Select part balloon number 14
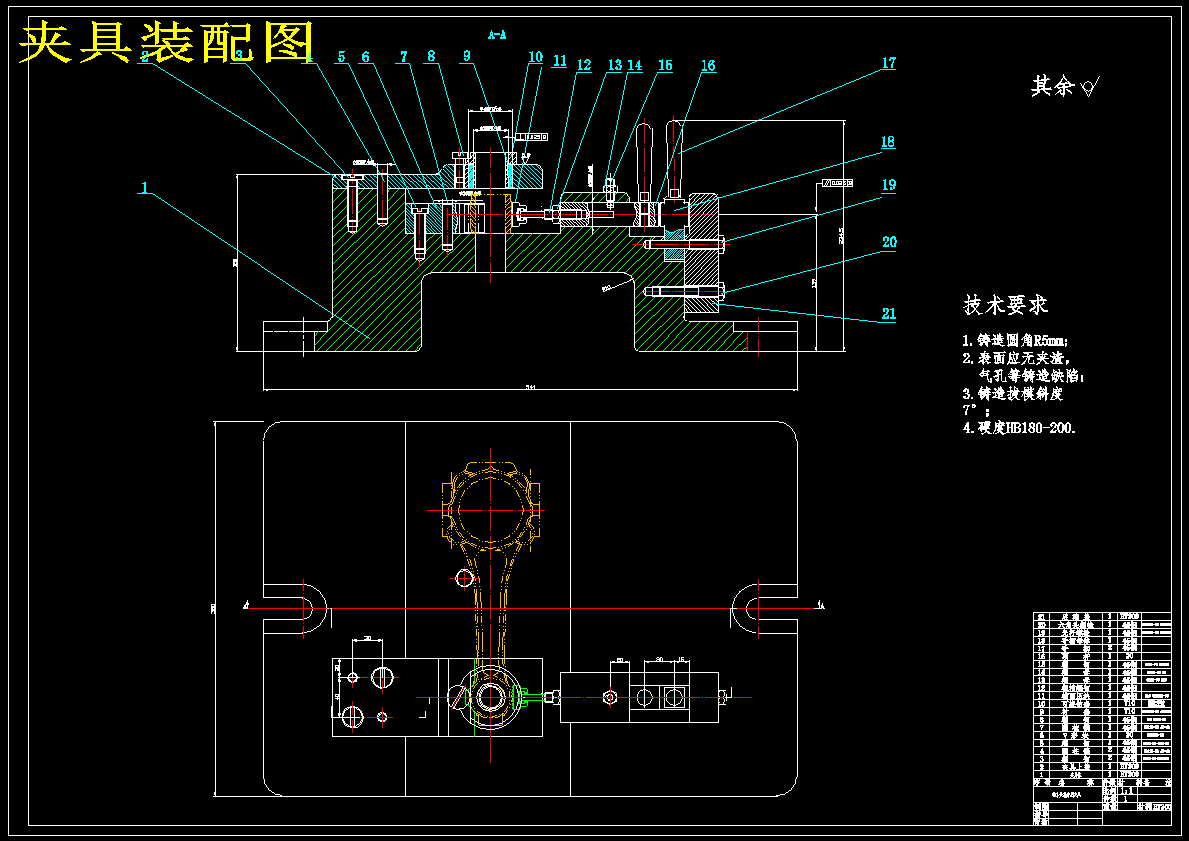Image resolution: width=1189 pixels, height=841 pixels. tap(635, 65)
